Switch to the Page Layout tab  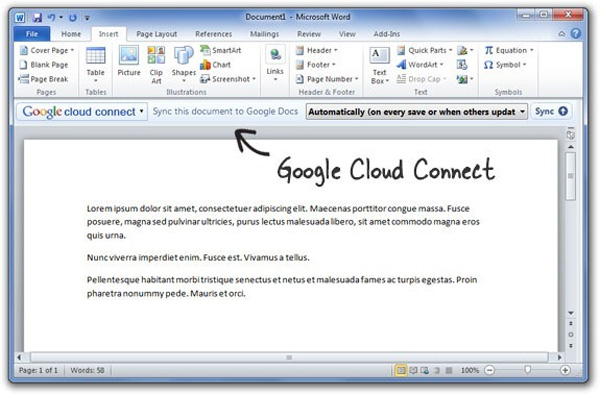pyautogui.click(x=157, y=34)
